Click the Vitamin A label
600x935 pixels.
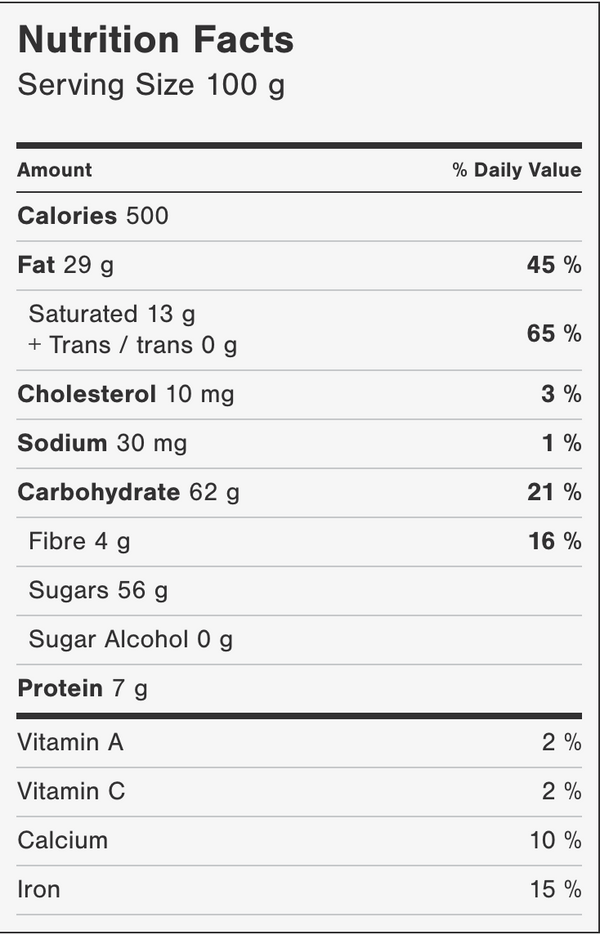click(x=70, y=742)
